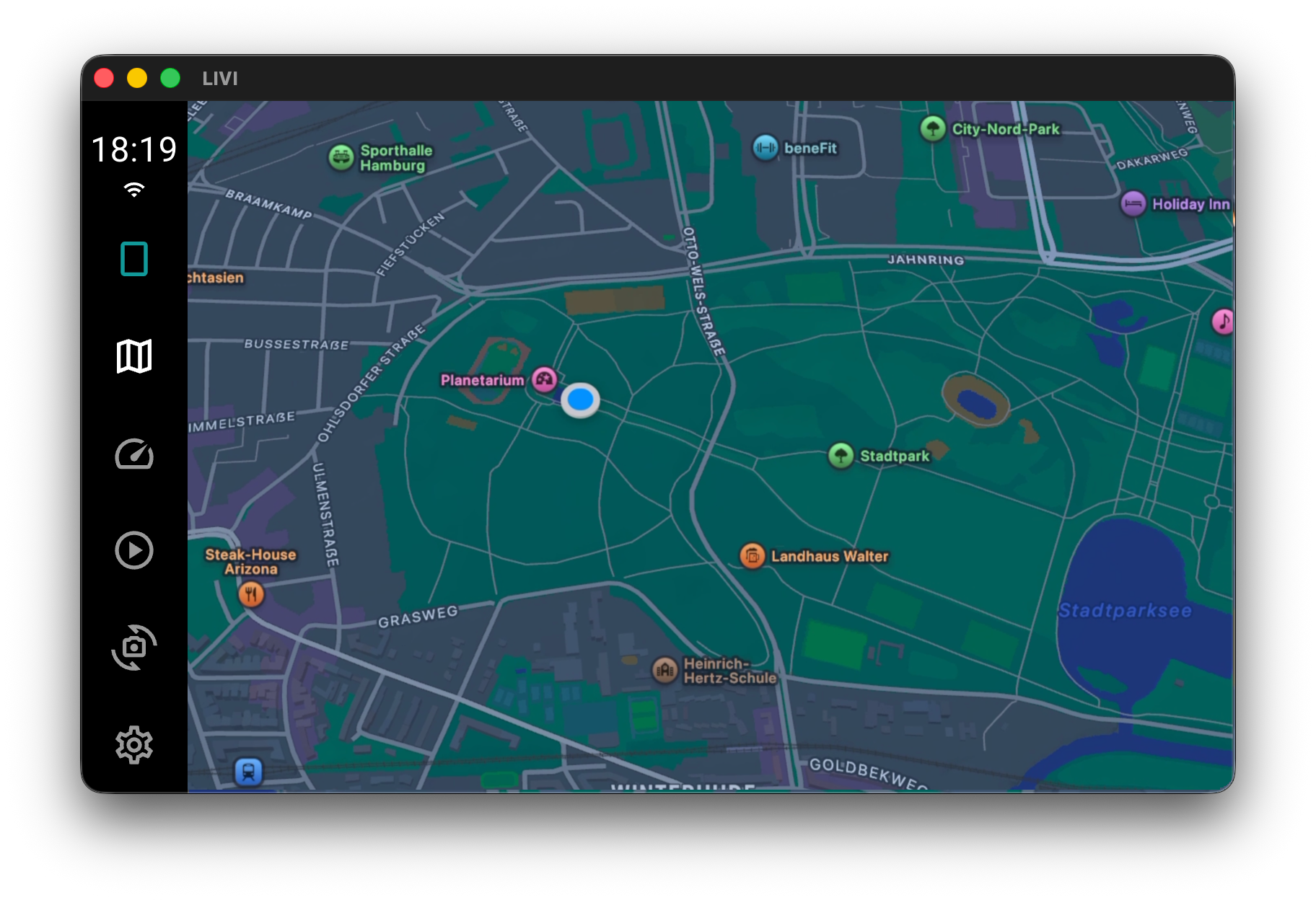Click the Steak-House Arizona restaurant icon
Viewport: 1316px width, 900px height.
[x=251, y=594]
